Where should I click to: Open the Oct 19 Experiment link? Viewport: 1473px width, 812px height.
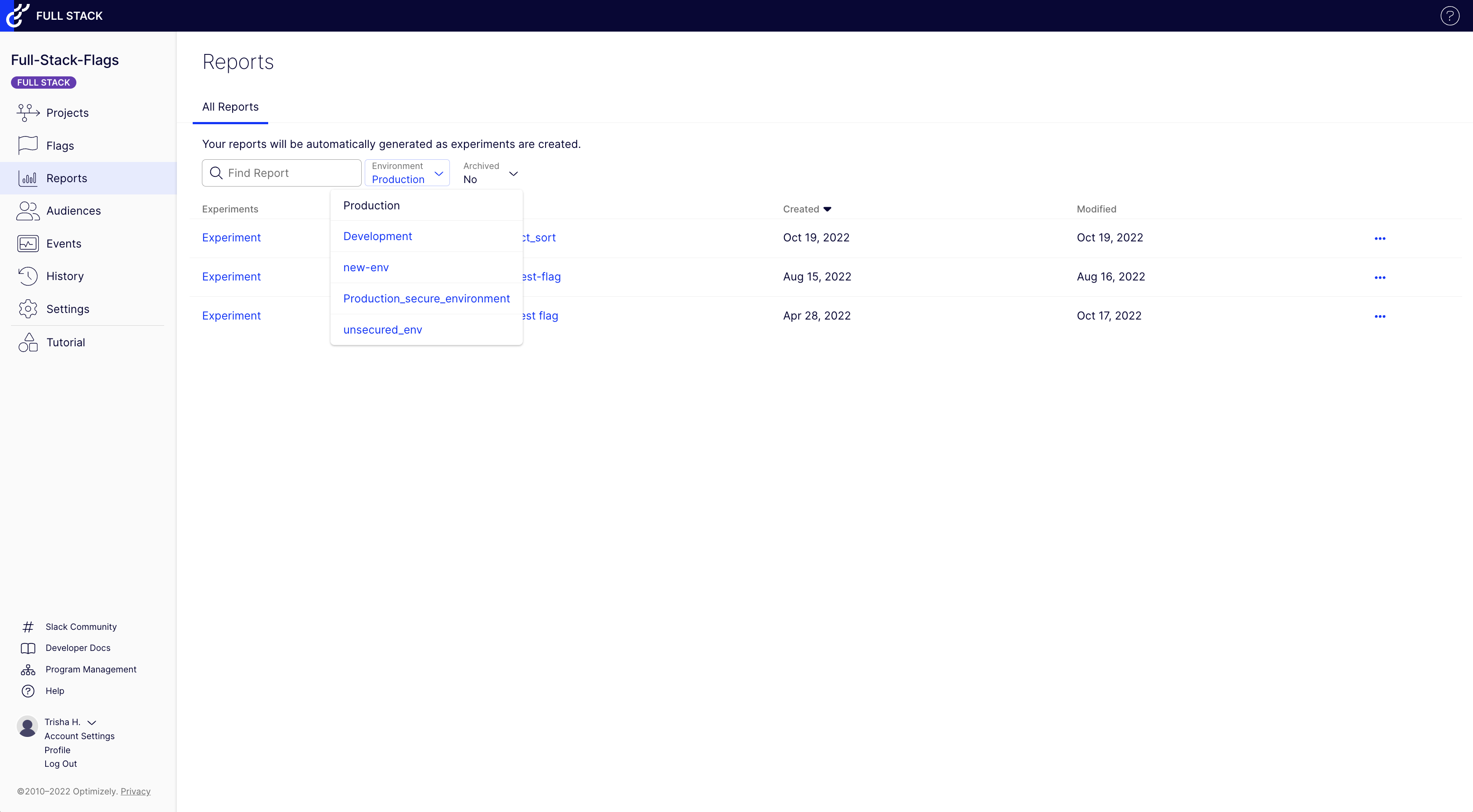tap(231, 237)
